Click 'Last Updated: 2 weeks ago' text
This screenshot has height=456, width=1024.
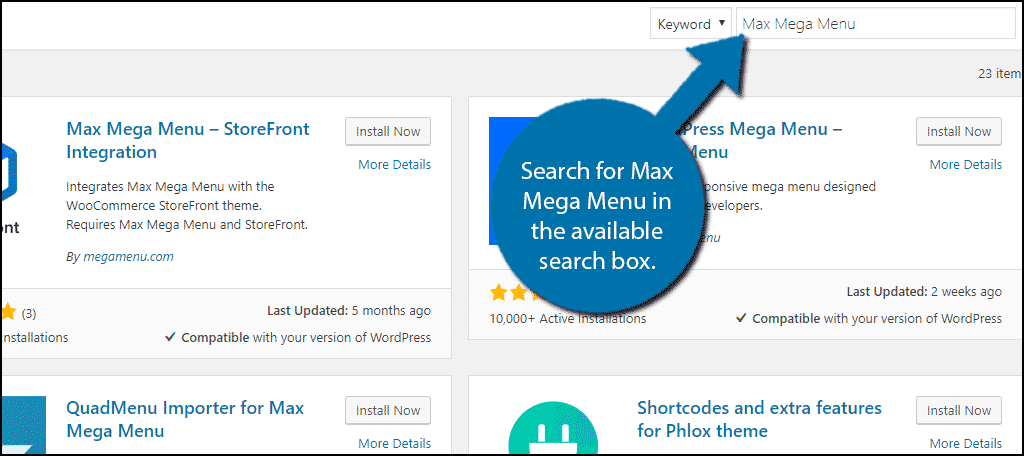tap(924, 291)
